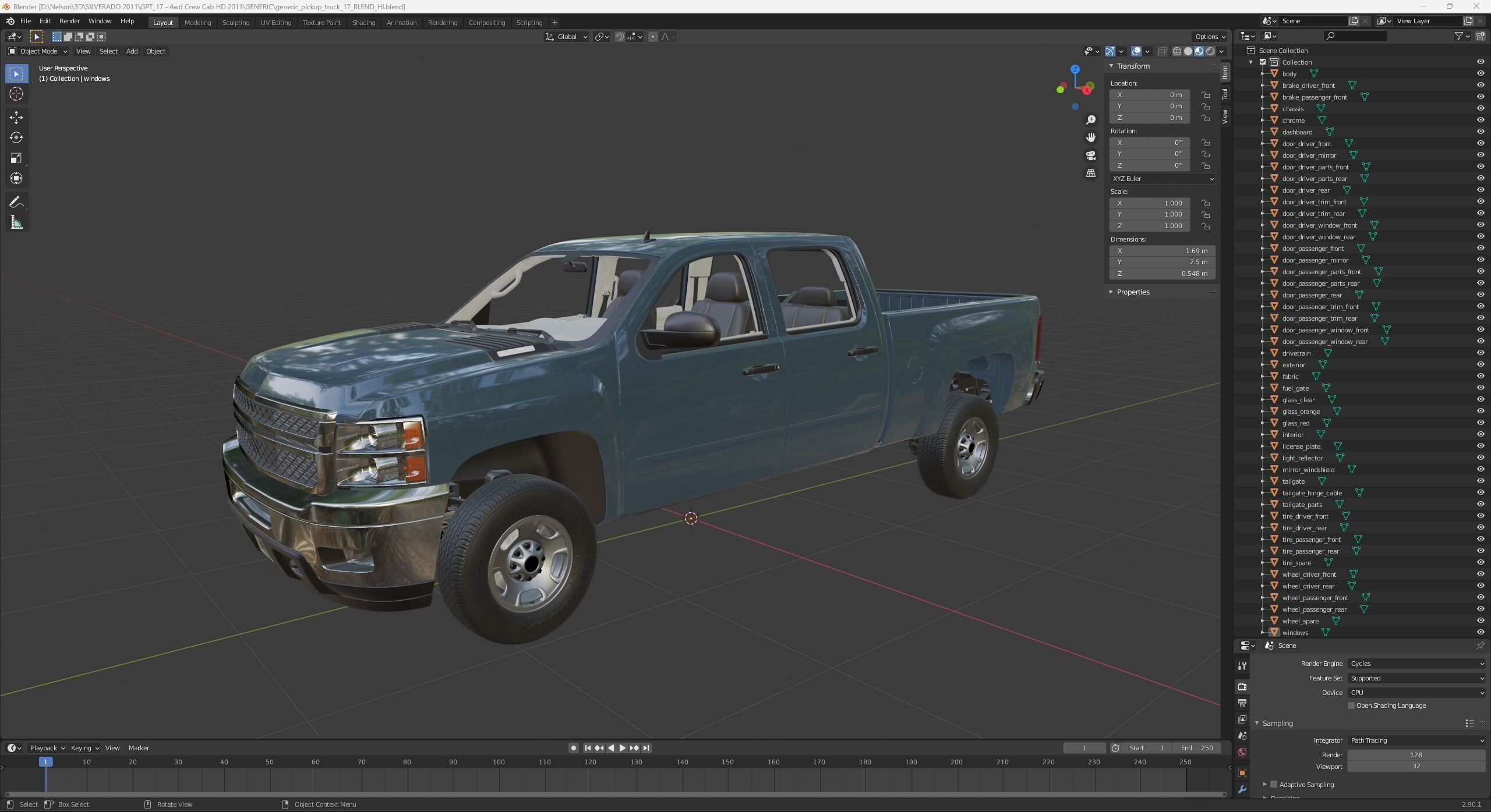
Task: Toggle X-ray display in viewport header
Action: 1162,51
